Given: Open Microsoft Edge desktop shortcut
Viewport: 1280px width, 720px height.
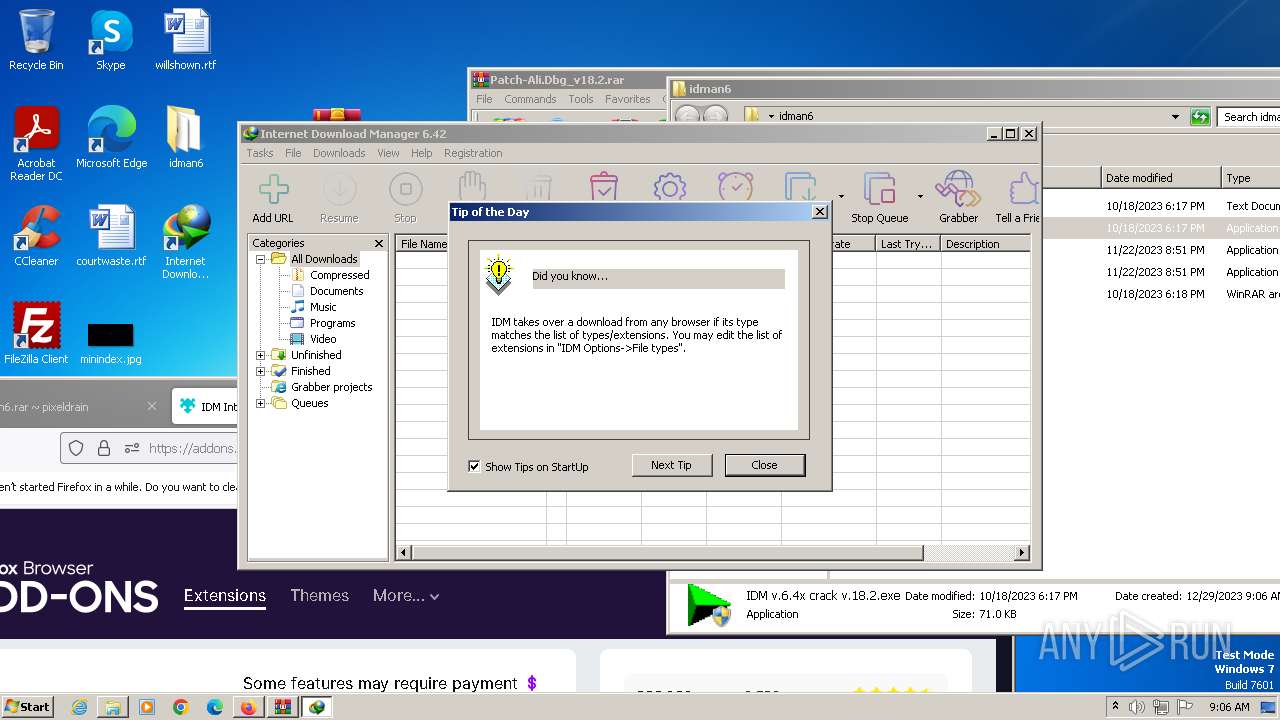Looking at the screenshot, I should [111, 138].
